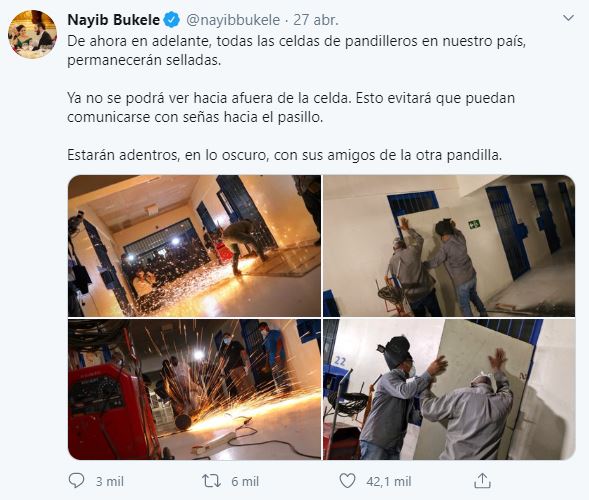Click the blue verified badge icon
589x500 pixels.
tap(172, 20)
